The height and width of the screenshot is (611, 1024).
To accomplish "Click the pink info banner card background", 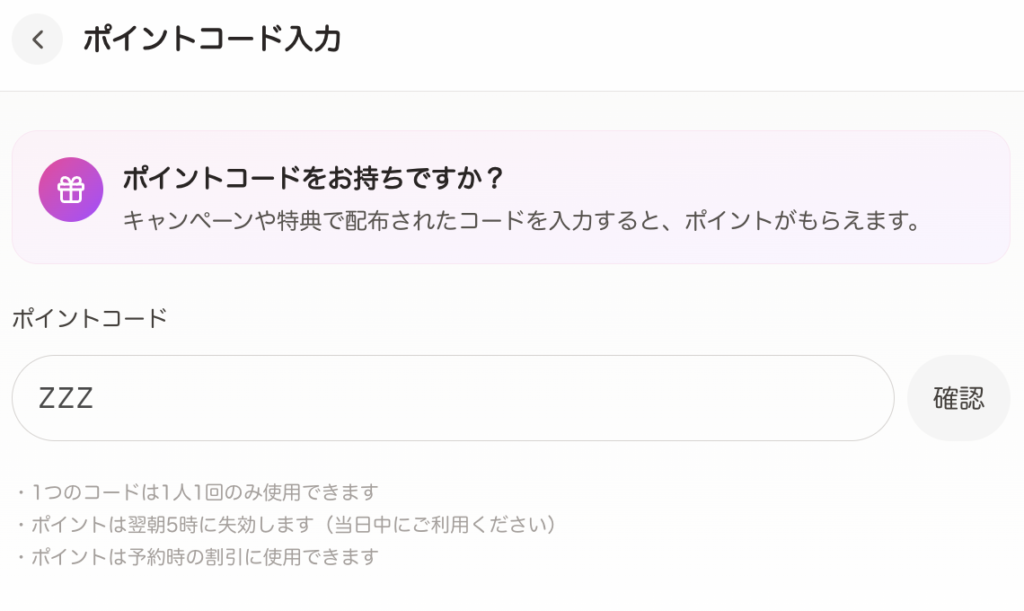I will [960, 160].
